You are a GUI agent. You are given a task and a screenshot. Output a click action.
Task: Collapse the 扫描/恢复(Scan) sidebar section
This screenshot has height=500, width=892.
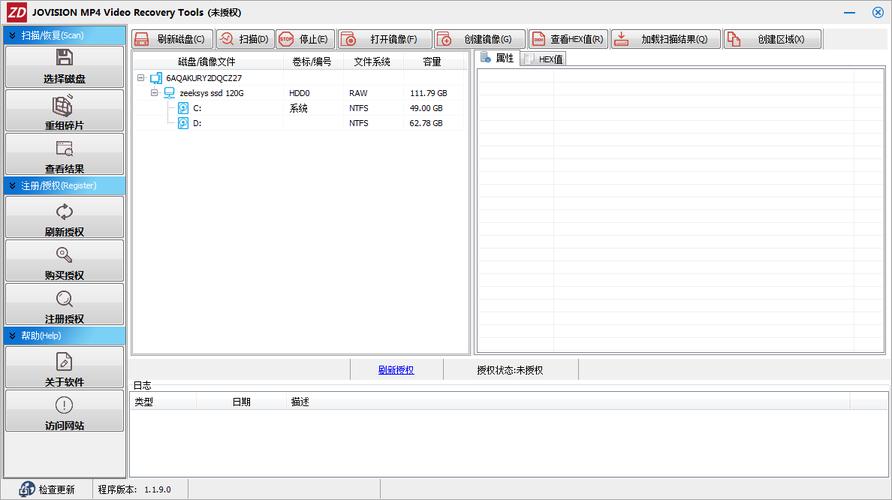[x=12, y=35]
